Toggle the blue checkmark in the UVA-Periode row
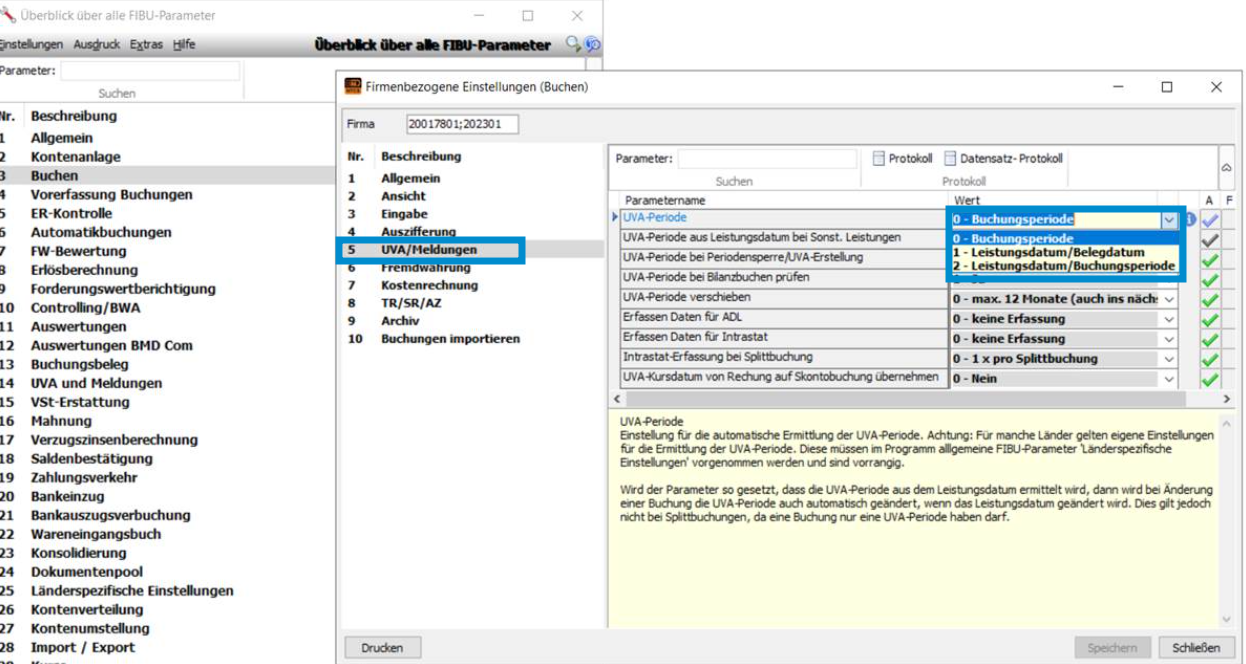1246x664 pixels. click(x=1210, y=219)
